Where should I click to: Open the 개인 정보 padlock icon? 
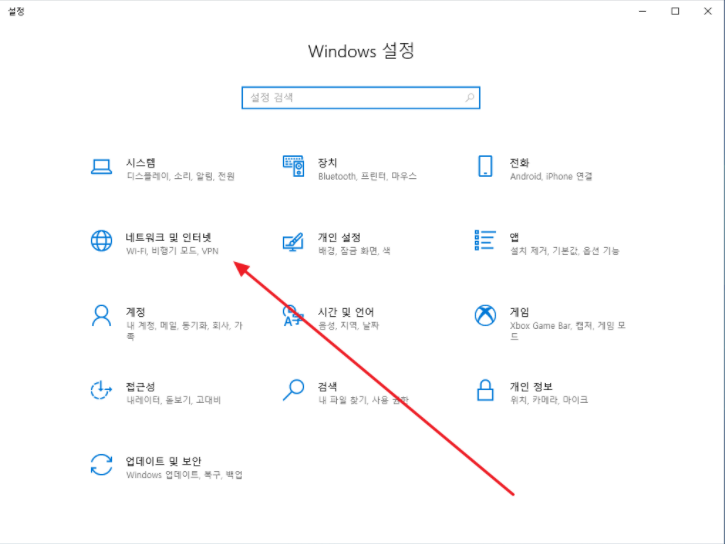coord(485,390)
